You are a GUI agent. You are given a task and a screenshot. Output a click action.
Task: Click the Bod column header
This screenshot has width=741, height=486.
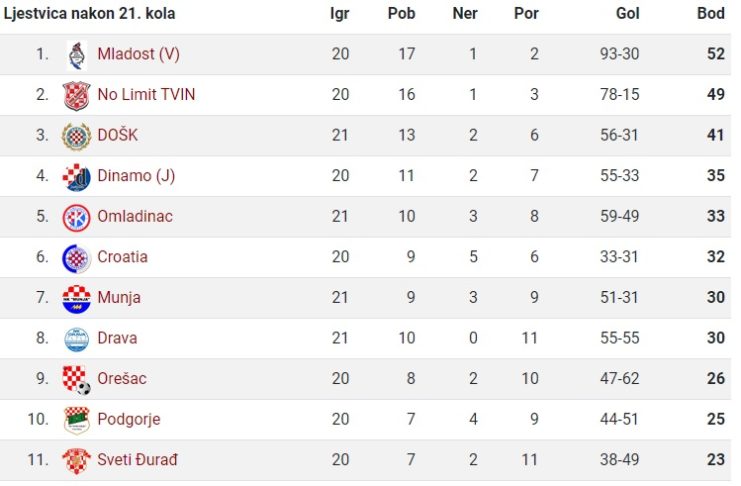(711, 13)
